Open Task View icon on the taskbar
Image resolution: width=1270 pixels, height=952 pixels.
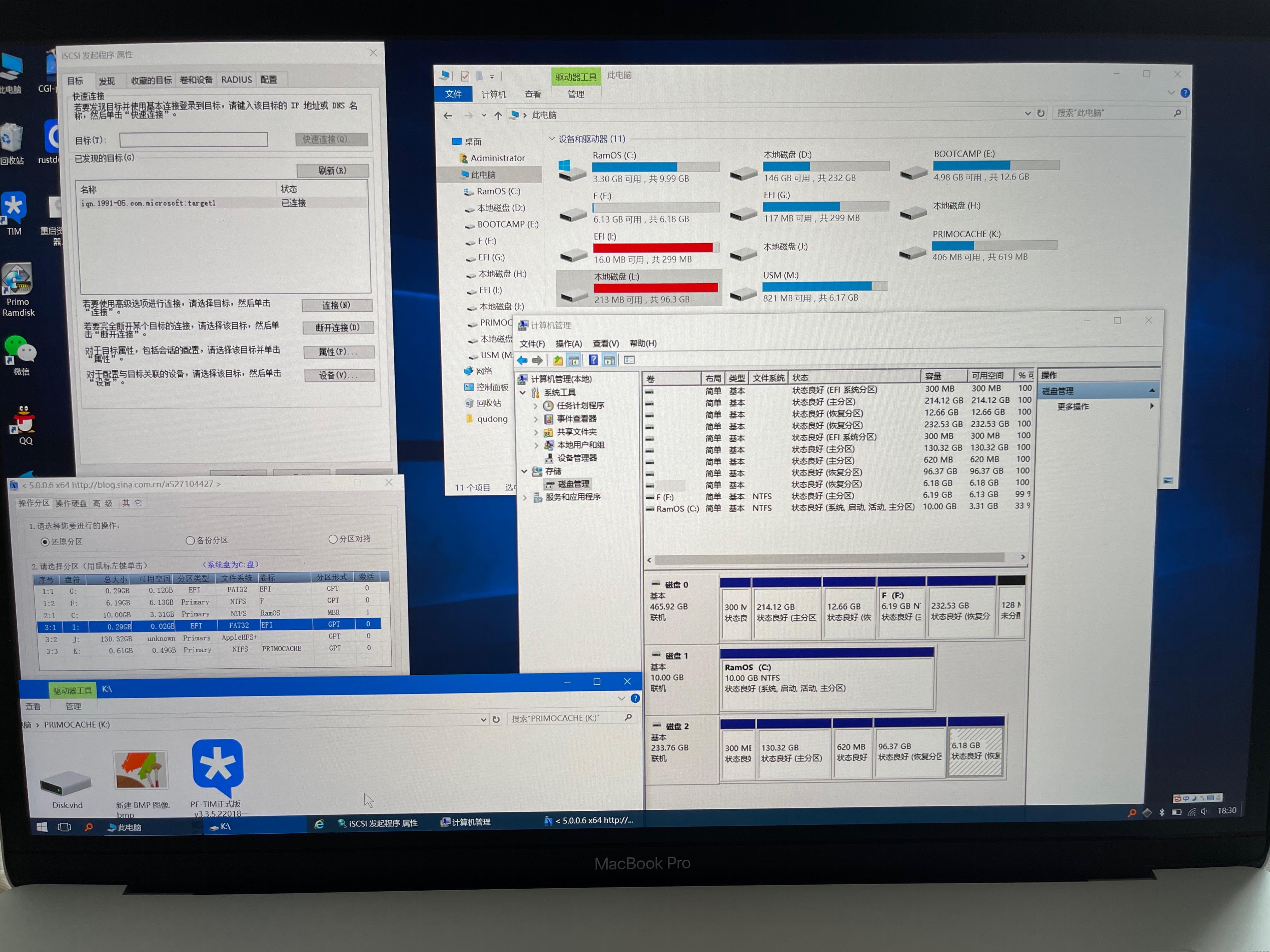pyautogui.click(x=64, y=827)
